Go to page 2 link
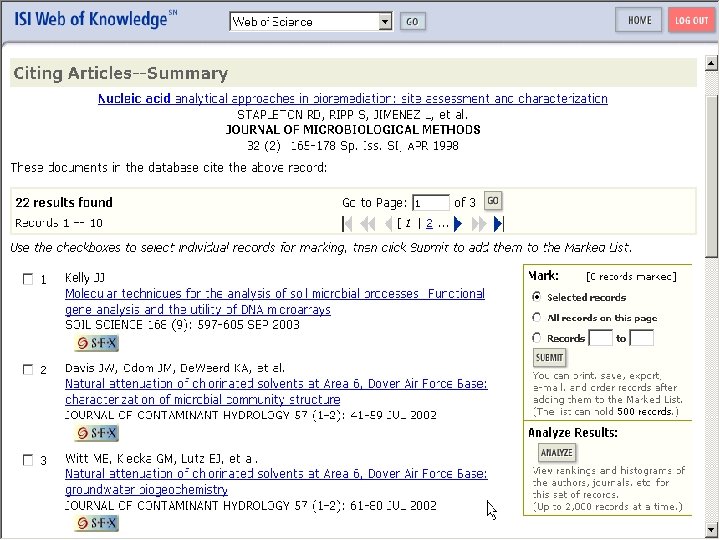 click(429, 224)
